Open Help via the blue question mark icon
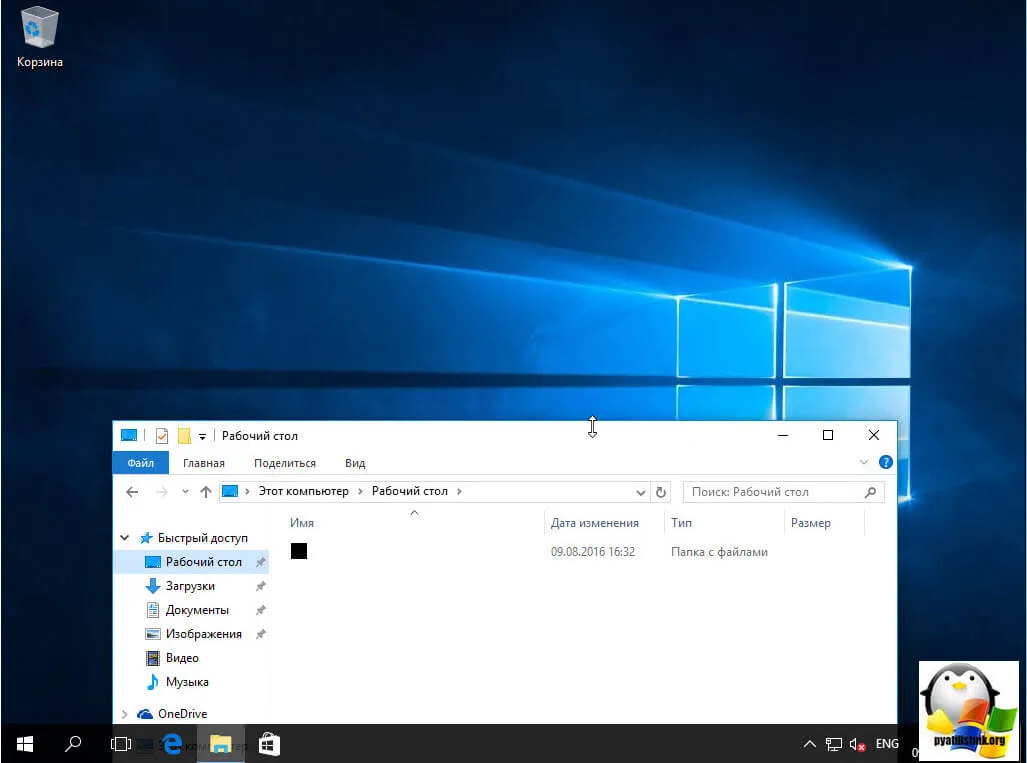The height and width of the screenshot is (763, 1027). point(886,462)
